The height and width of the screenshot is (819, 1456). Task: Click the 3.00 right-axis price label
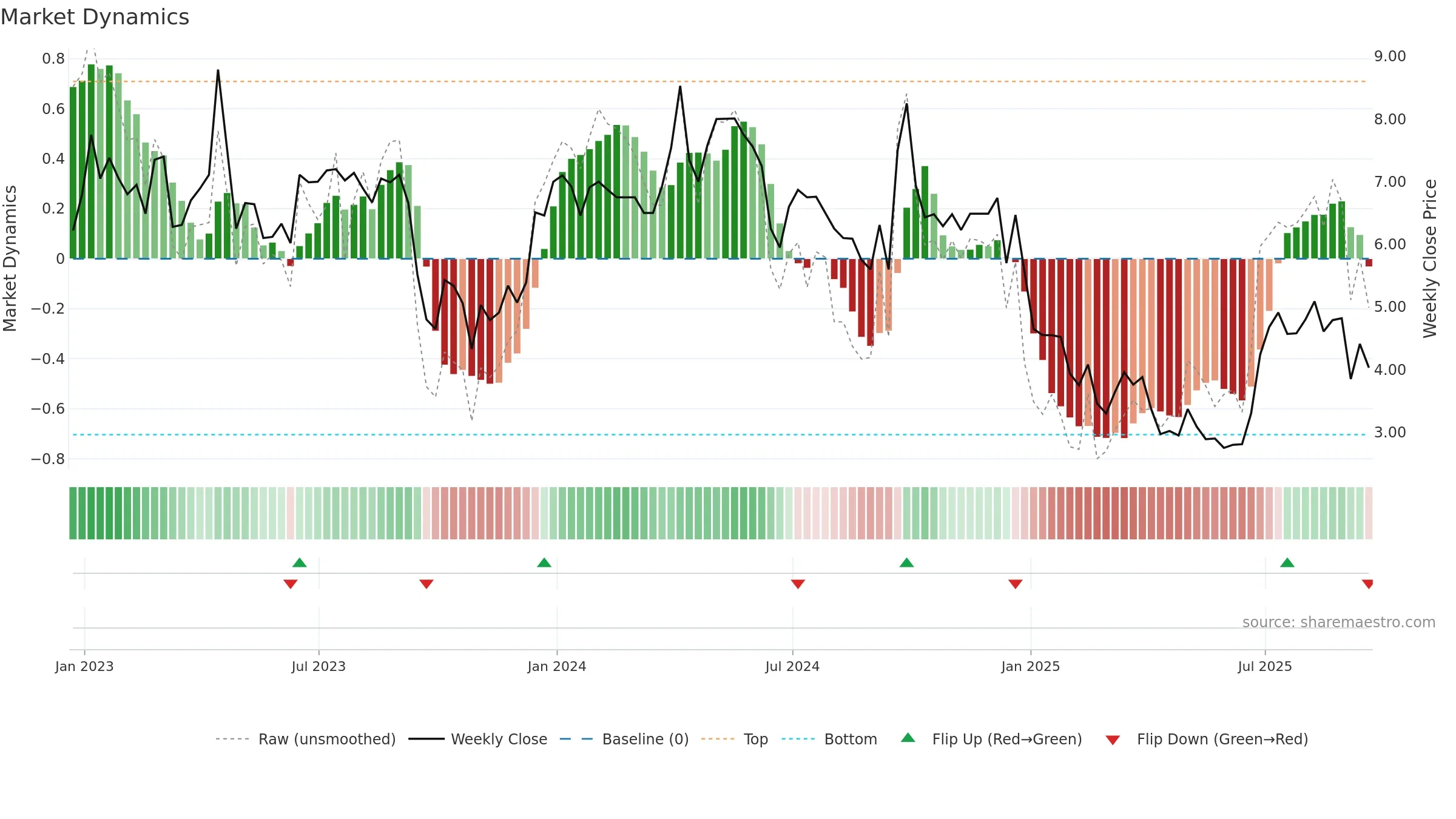pos(1390,433)
